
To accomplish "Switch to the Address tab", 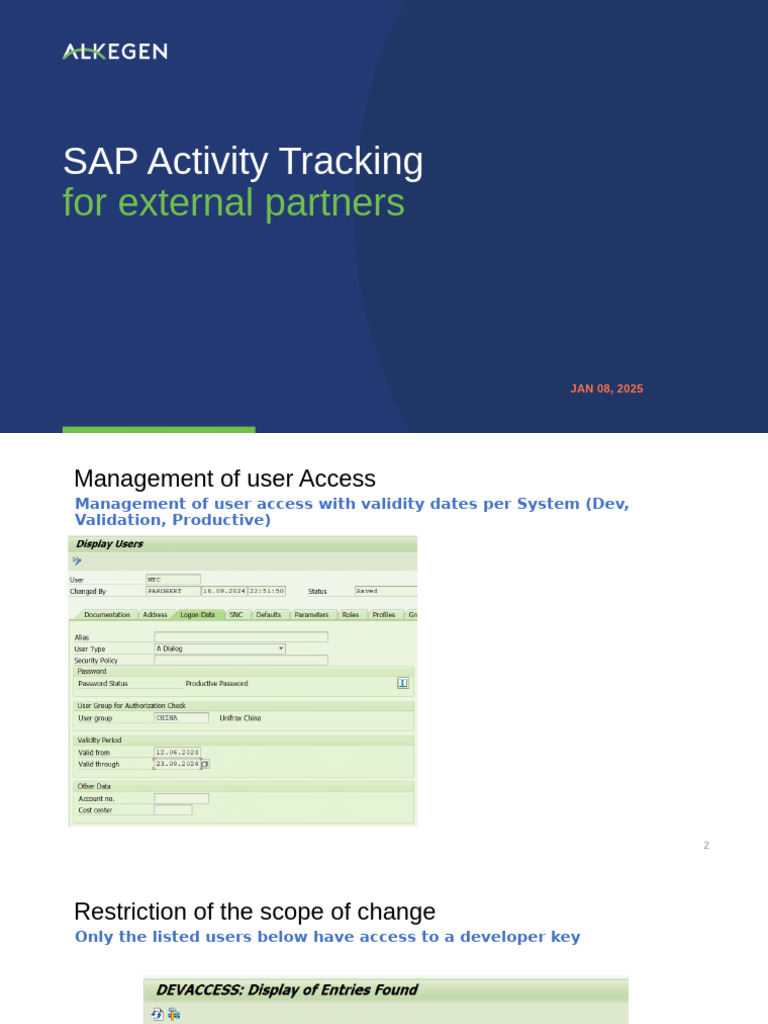I will tap(155, 615).
